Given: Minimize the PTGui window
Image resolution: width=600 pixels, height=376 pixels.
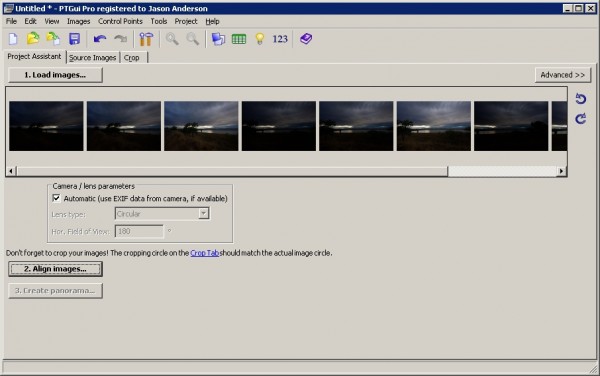Looking at the screenshot, I should (568, 8).
